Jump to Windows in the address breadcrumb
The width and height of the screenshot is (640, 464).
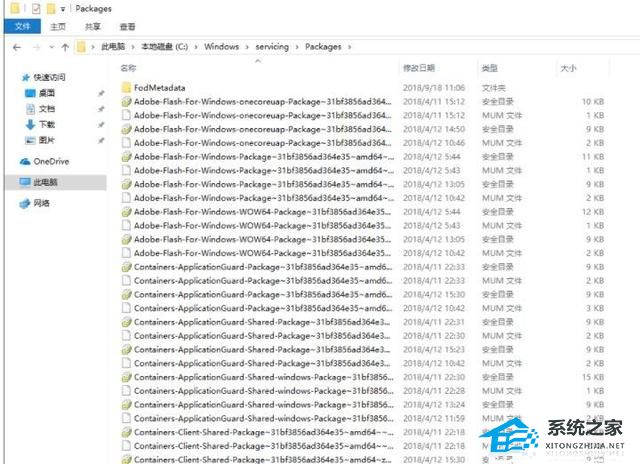point(222,47)
